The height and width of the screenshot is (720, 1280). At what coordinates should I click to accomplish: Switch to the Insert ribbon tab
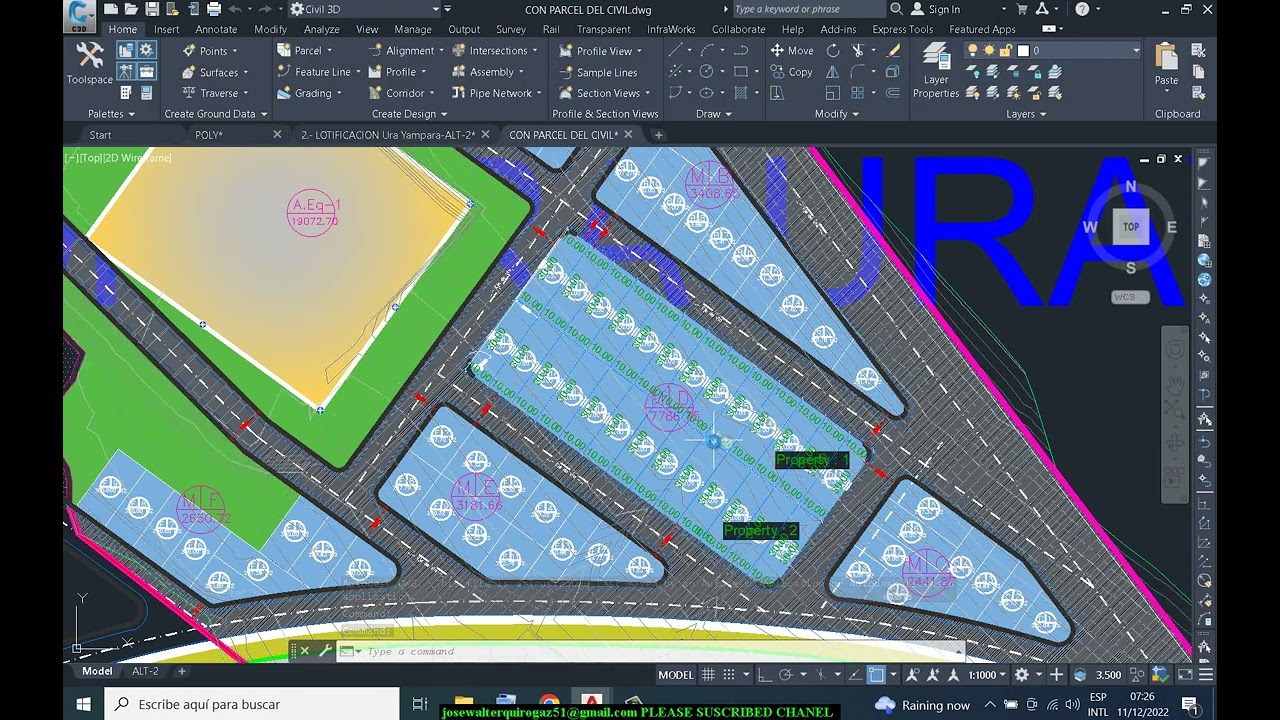[x=167, y=29]
